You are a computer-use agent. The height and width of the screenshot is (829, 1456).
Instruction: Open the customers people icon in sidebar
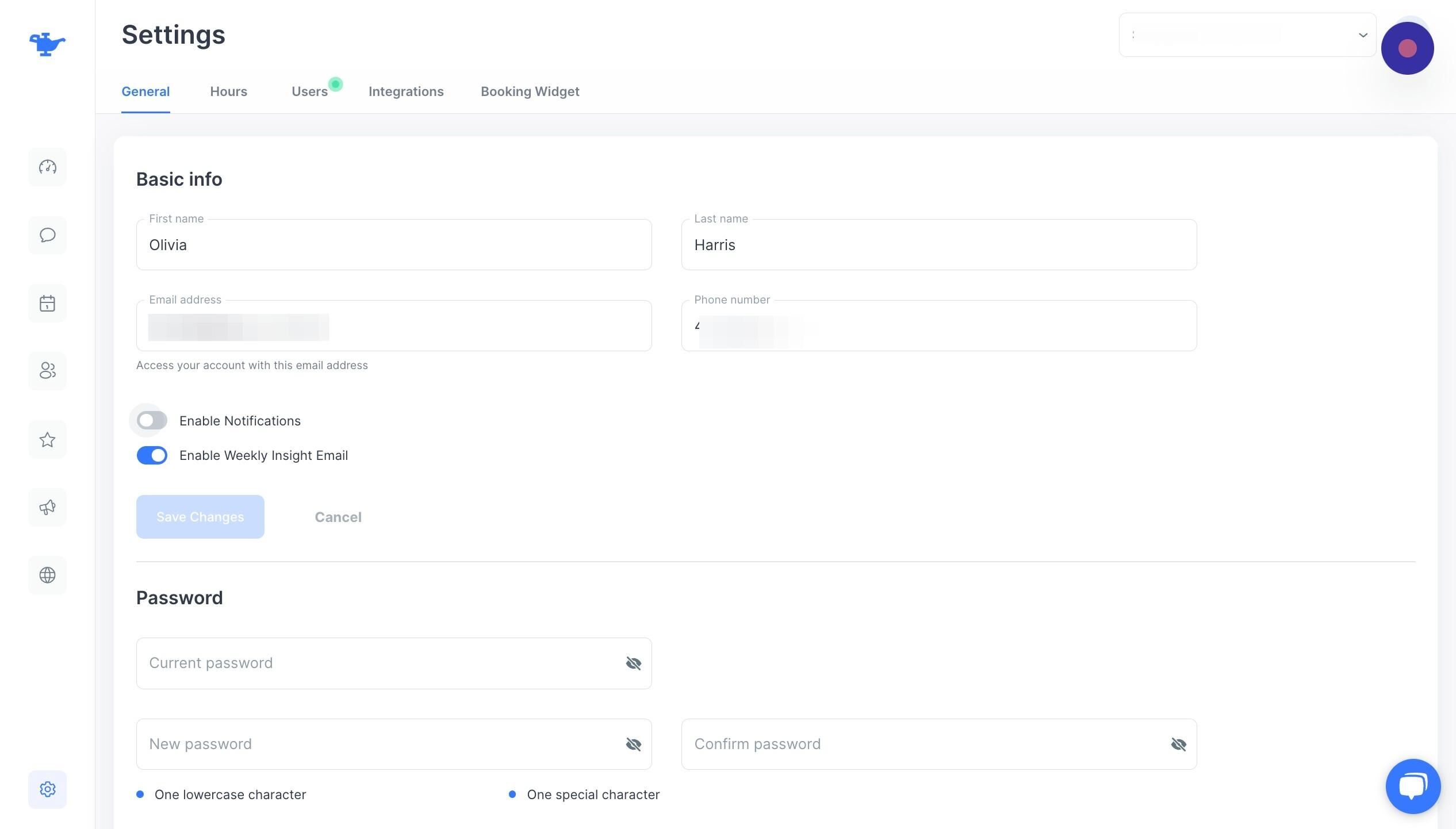coord(47,371)
